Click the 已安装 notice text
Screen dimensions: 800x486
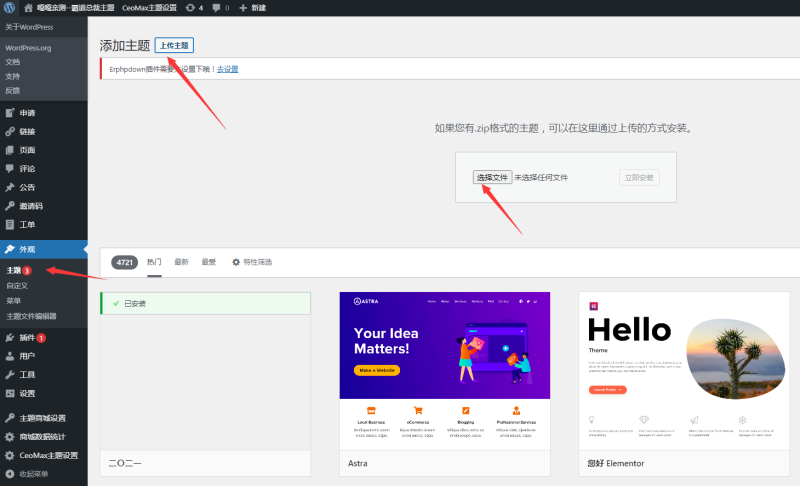click(x=135, y=303)
